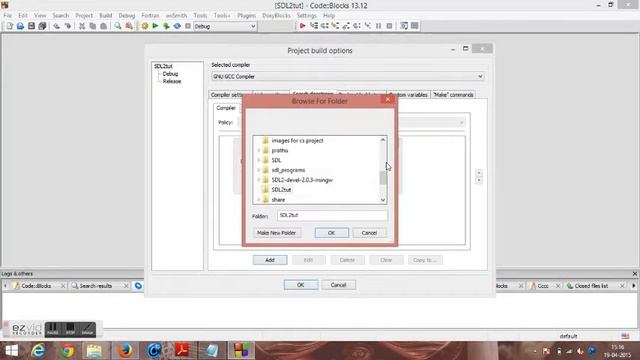Click the Step out debug icon
The height and width of the screenshot is (360, 640).
click(x=346, y=26)
